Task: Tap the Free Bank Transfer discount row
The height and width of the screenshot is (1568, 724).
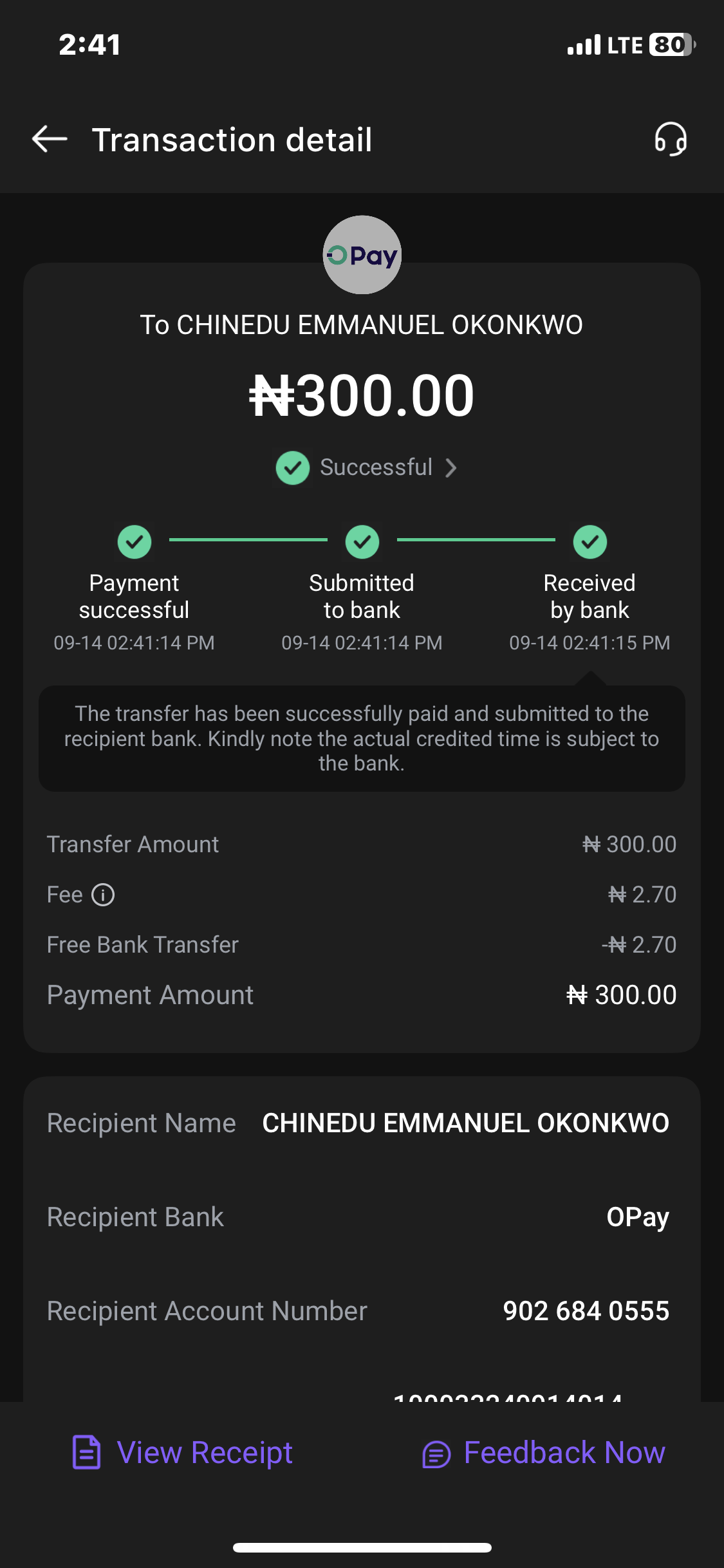Action: coord(362,945)
